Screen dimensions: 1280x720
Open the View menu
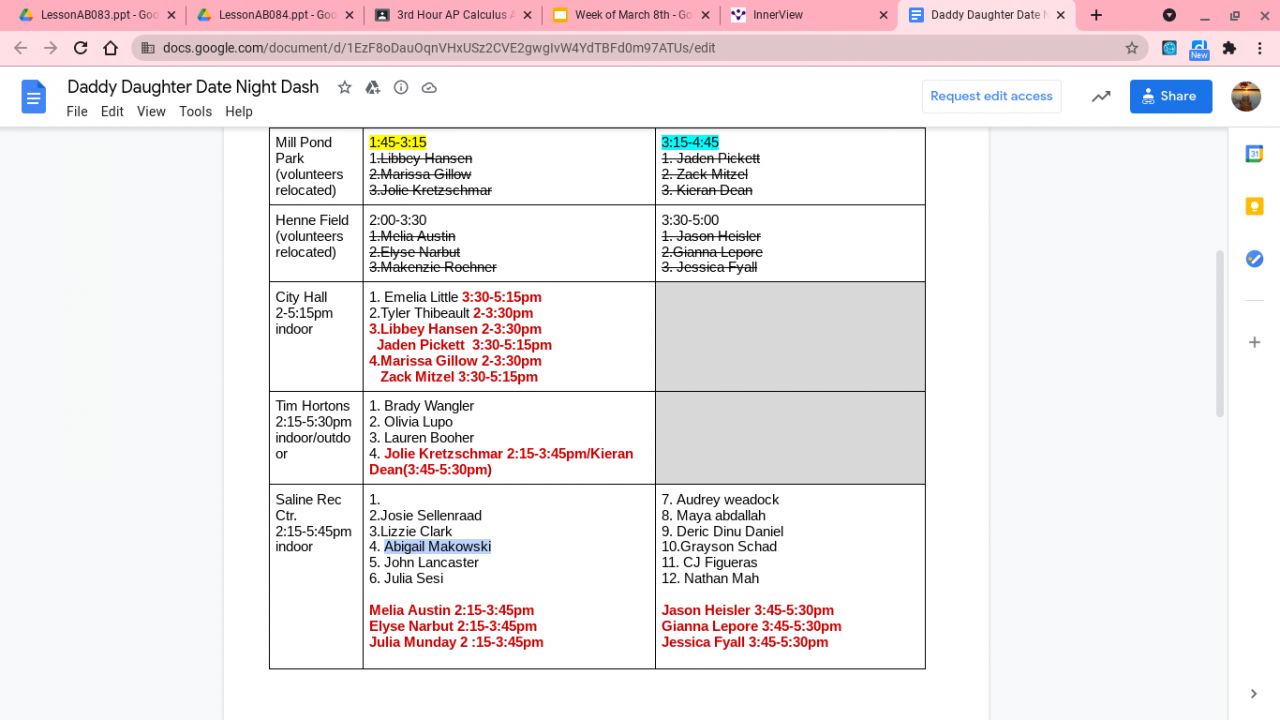point(151,112)
